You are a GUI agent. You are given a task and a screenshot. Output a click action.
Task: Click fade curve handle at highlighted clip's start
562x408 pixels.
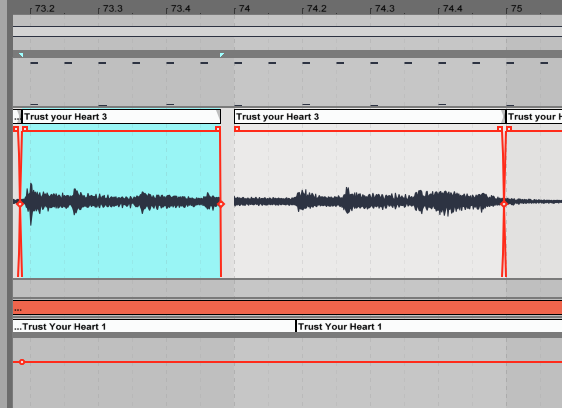20,204
